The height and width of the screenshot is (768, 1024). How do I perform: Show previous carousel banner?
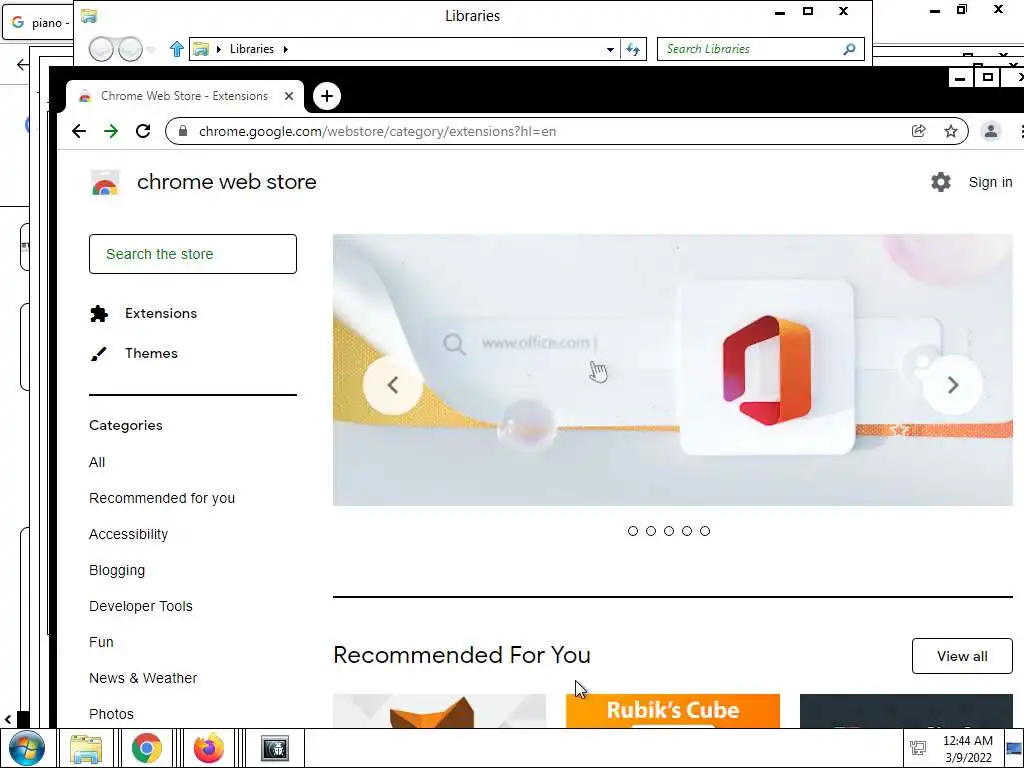392,385
